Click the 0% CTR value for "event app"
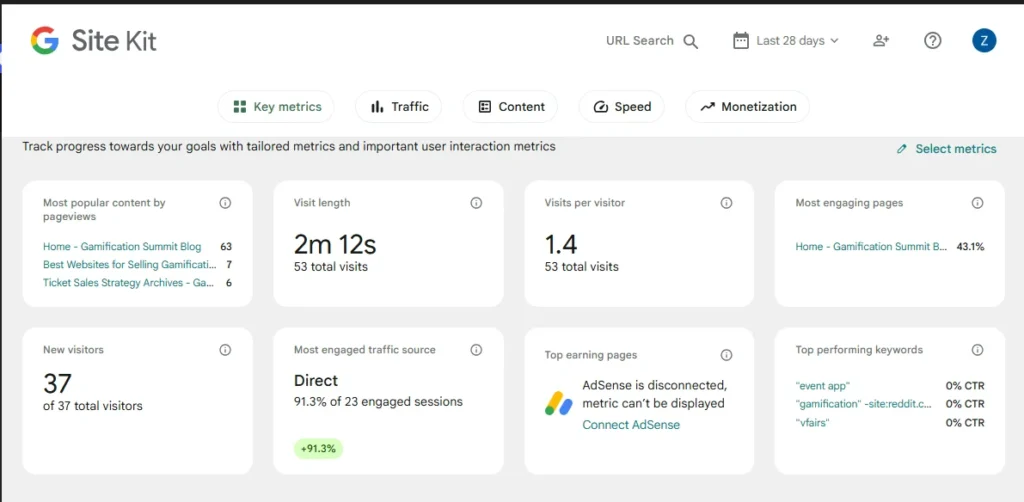The image size is (1024, 502). (x=965, y=386)
